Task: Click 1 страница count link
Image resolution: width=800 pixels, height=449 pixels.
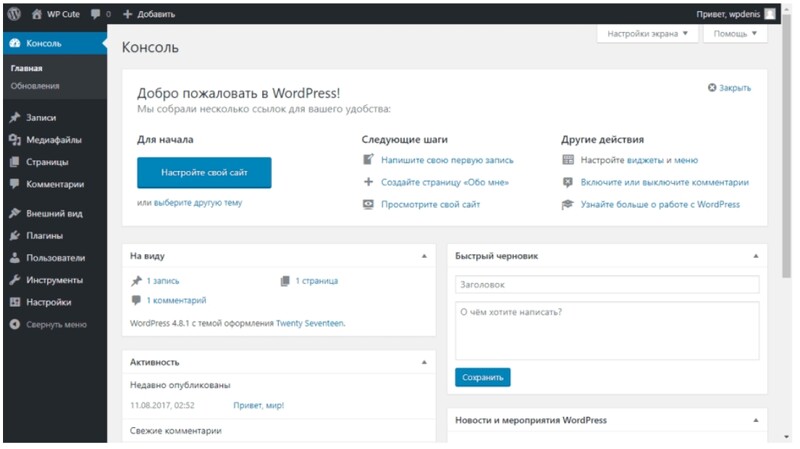Action: [x=317, y=281]
